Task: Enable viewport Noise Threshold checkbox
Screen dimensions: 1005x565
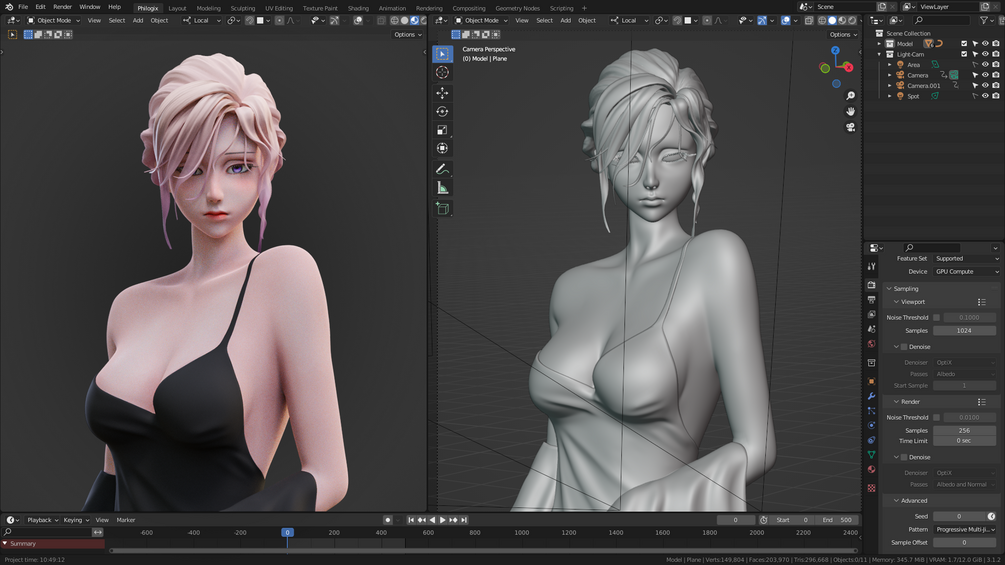Action: [x=936, y=317]
